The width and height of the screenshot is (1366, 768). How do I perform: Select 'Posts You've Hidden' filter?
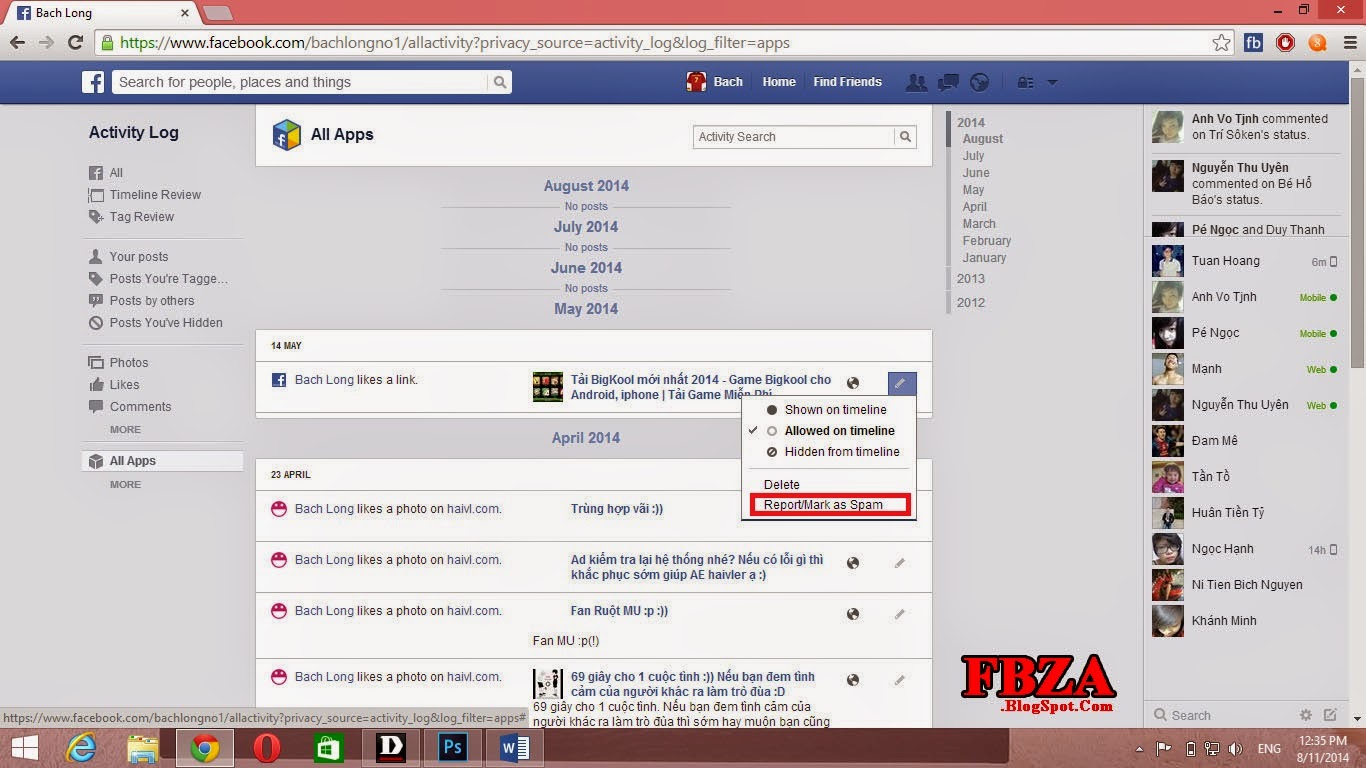tap(166, 323)
